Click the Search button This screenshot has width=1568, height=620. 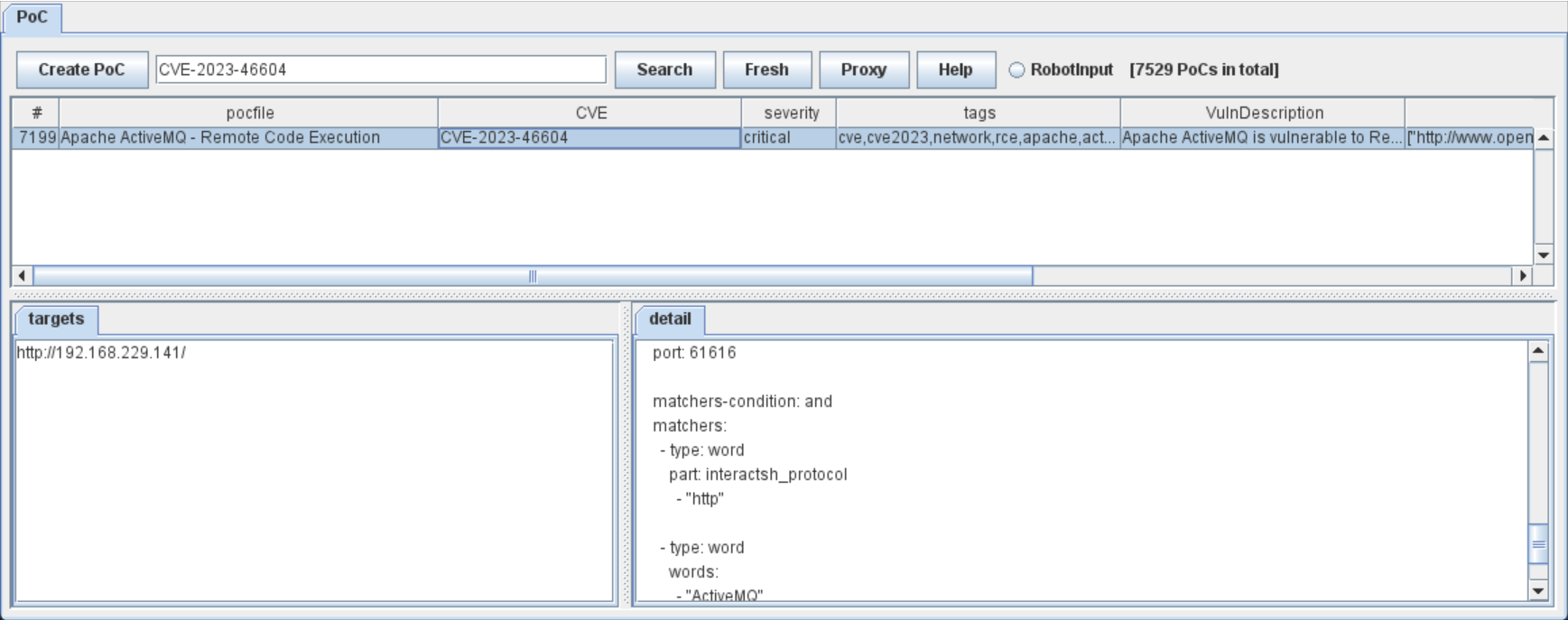pos(664,69)
